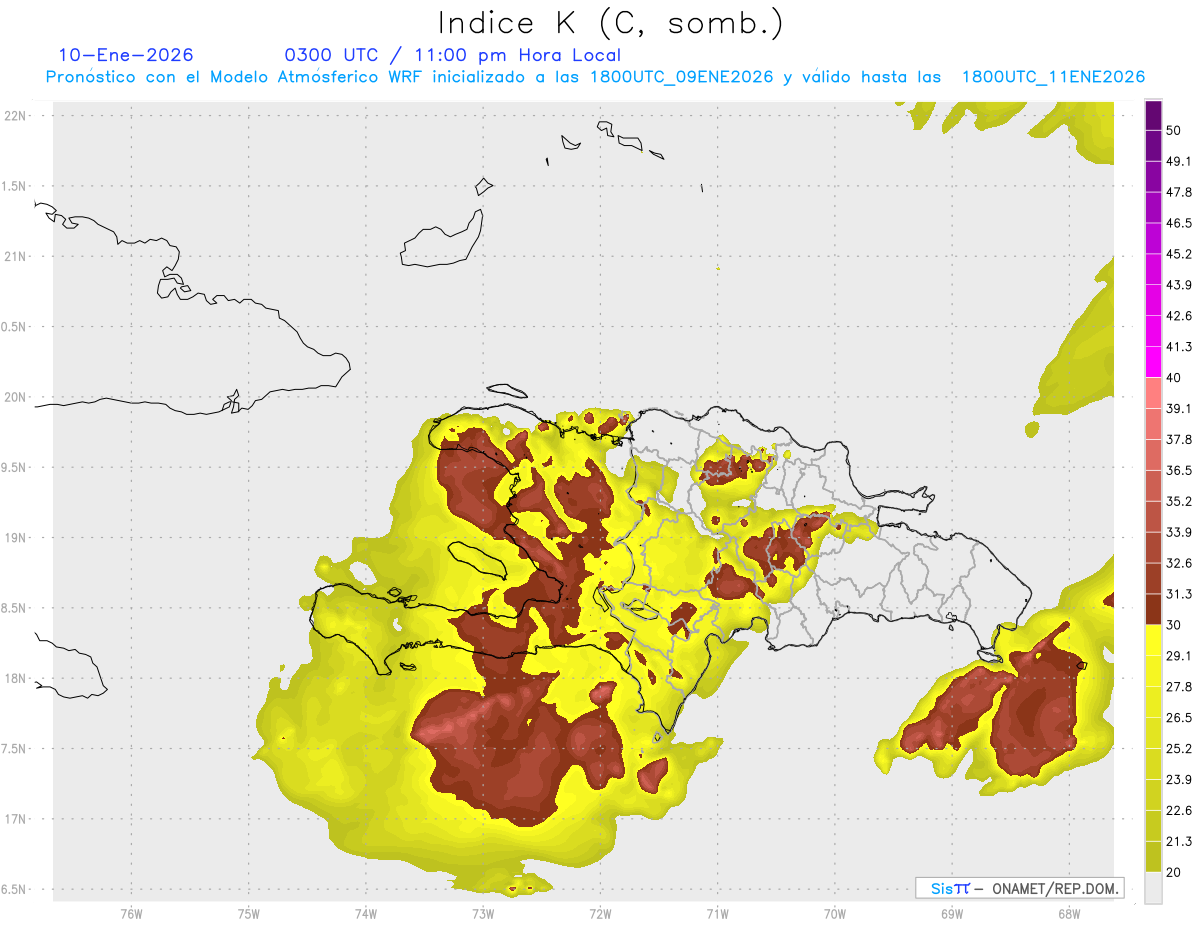Click the "45.2" colorbar value
The height and width of the screenshot is (927, 1200).
pyautogui.click(x=1179, y=254)
